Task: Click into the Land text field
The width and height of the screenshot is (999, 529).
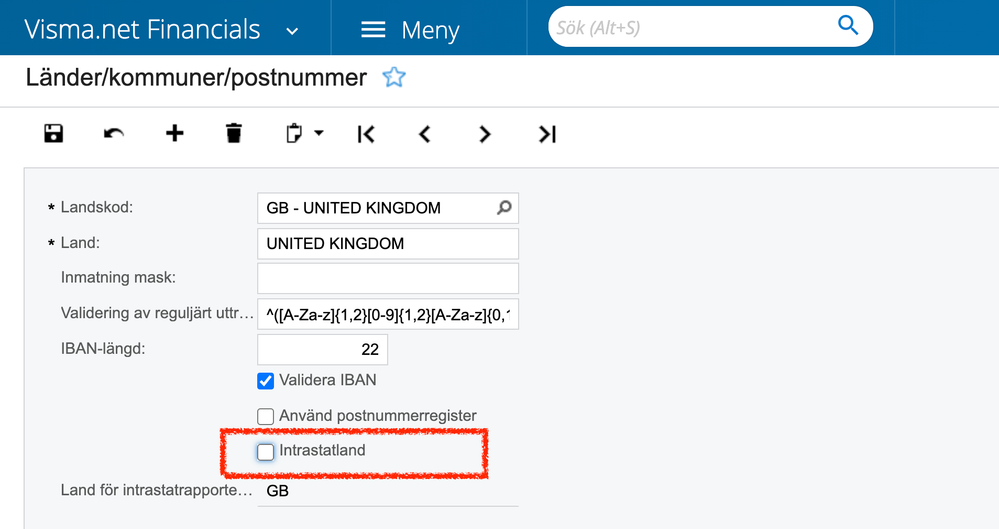Action: tap(387, 244)
